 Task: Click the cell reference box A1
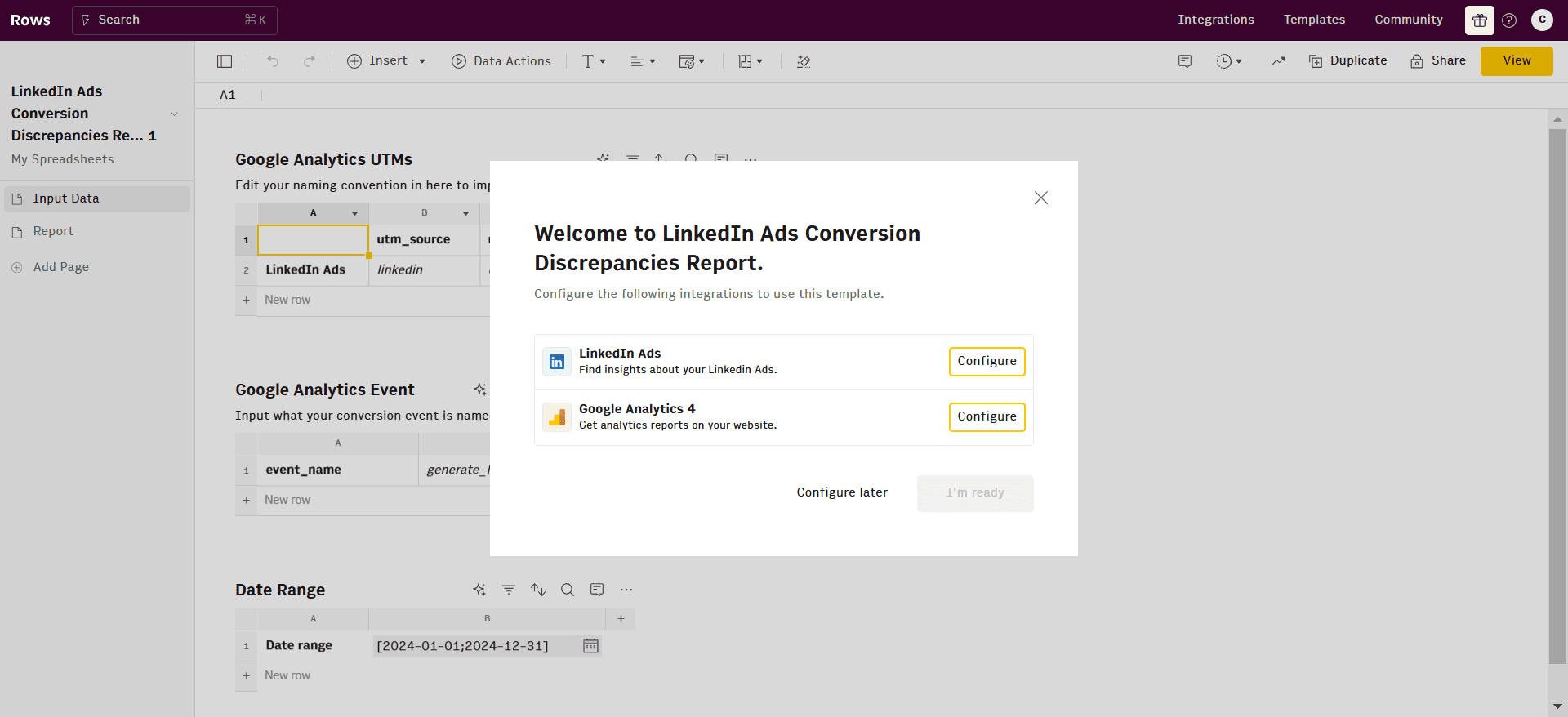pos(228,95)
